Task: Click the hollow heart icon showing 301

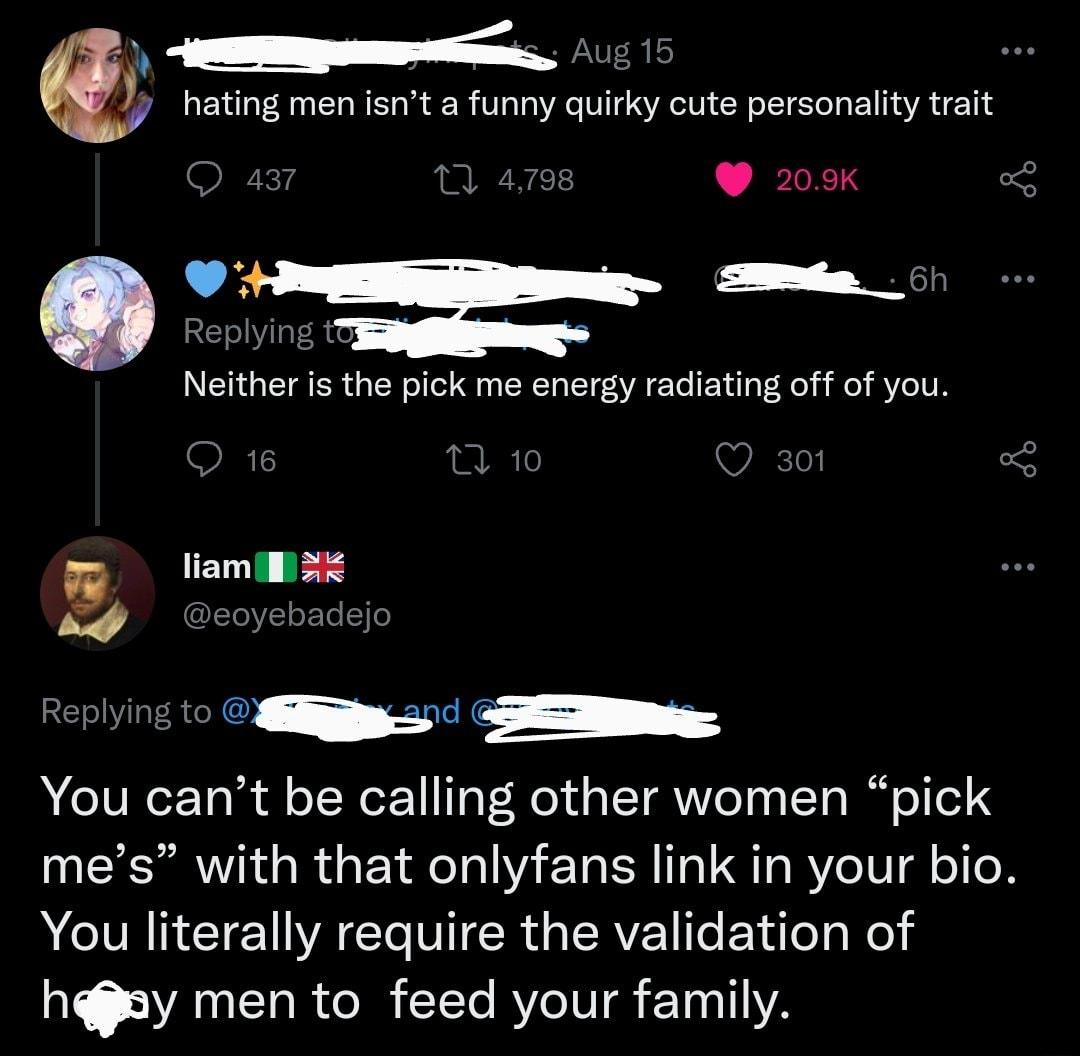Action: [x=735, y=459]
